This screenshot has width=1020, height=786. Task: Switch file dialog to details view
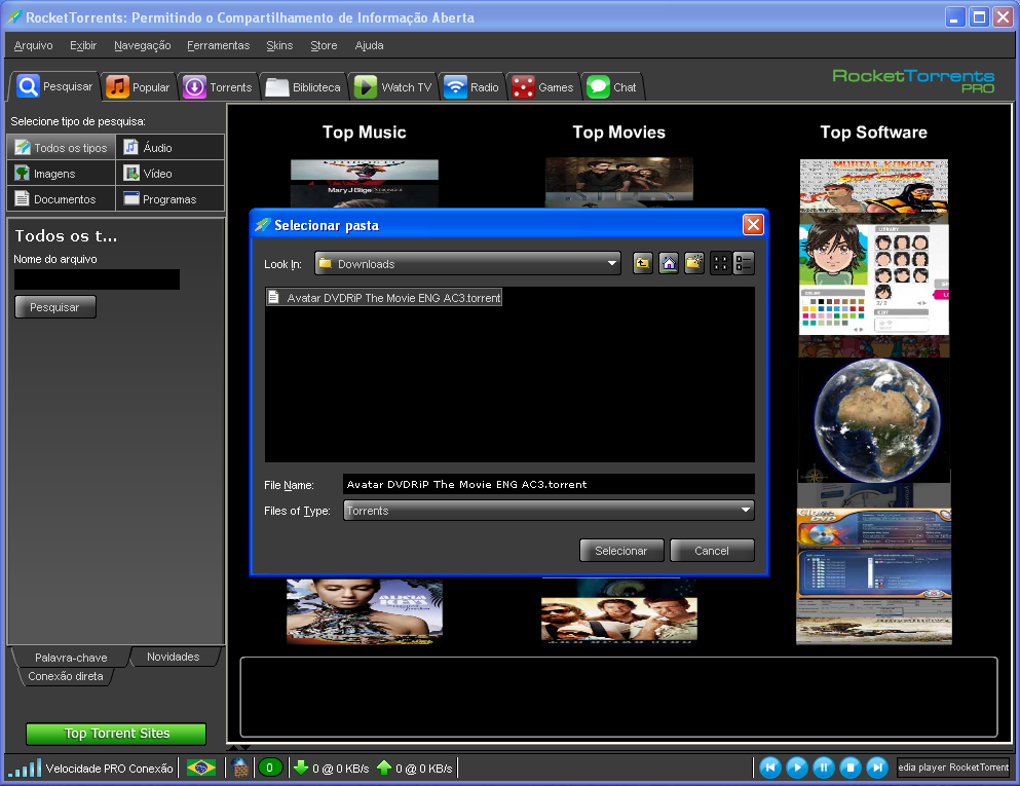click(x=744, y=264)
